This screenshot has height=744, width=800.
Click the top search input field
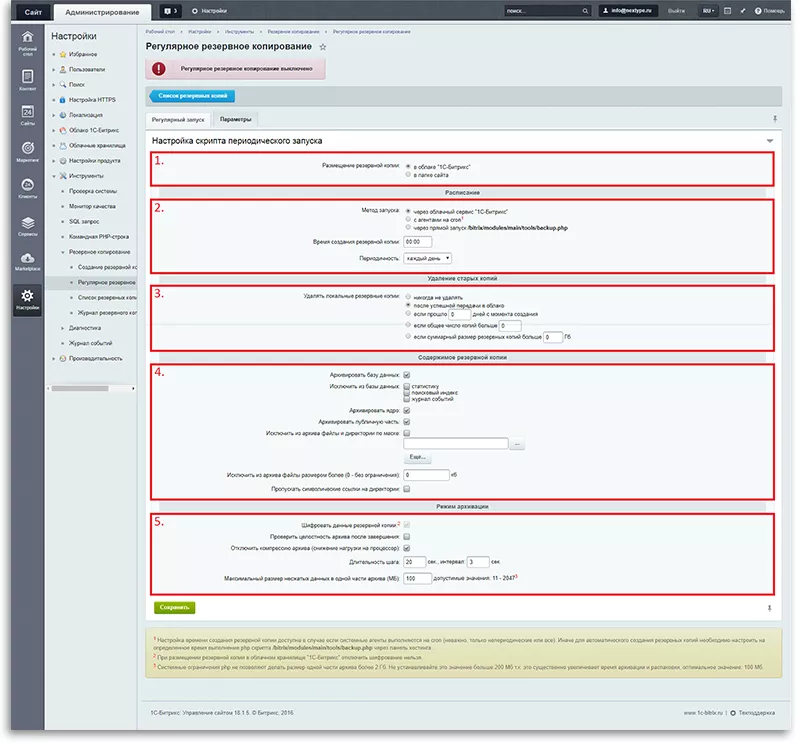pyautogui.click(x=543, y=11)
